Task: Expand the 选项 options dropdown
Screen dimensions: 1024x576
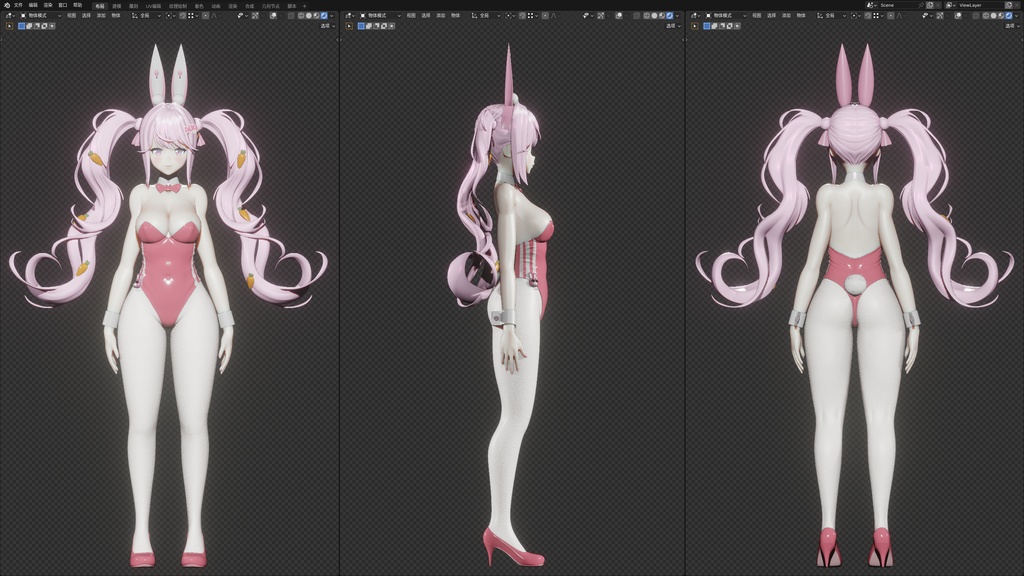Action: pos(328,29)
